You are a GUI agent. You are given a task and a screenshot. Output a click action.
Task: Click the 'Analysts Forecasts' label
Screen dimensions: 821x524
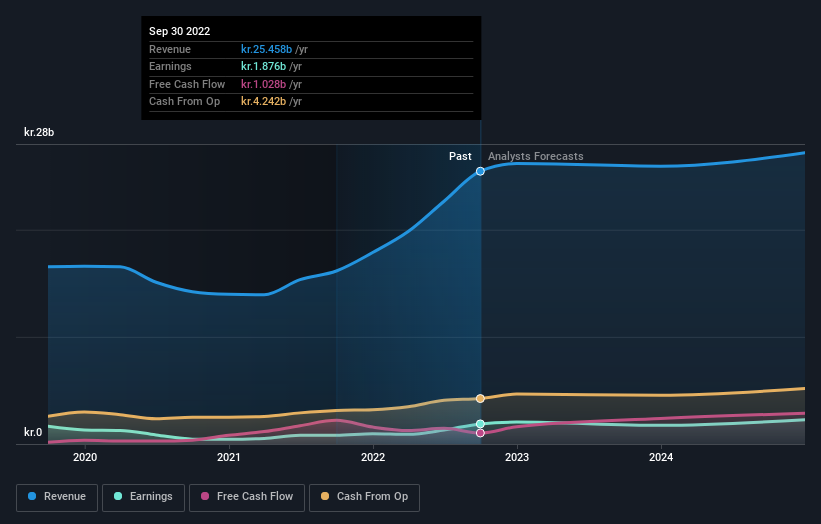tap(536, 156)
